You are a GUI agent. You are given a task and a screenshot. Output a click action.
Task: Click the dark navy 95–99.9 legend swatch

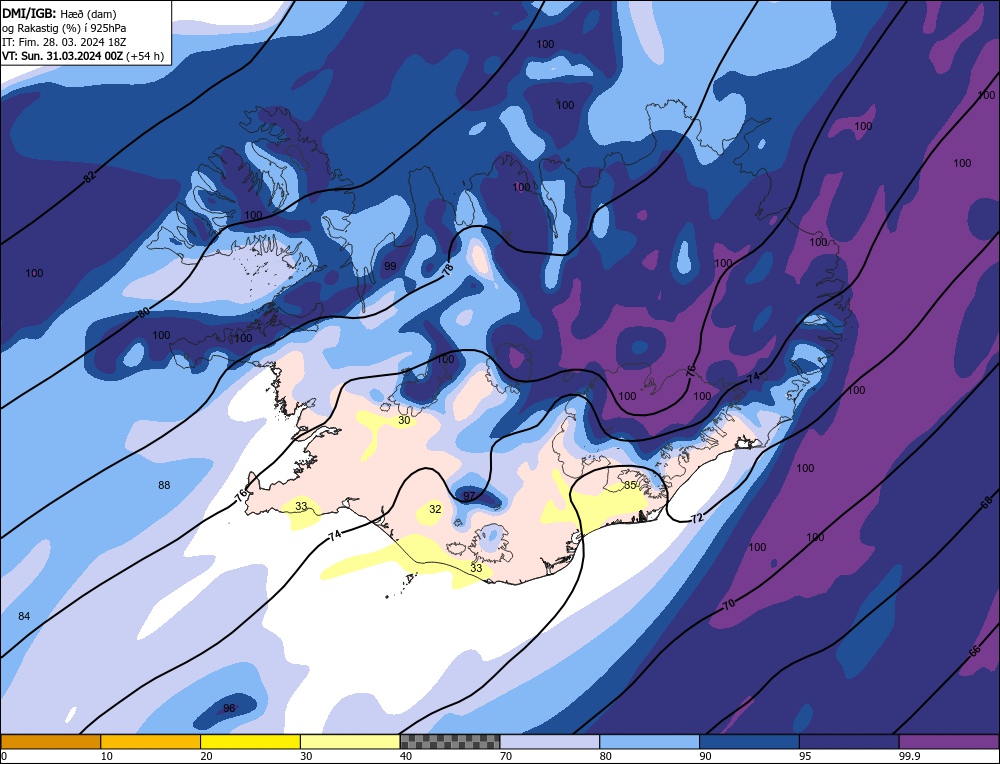coord(849,741)
